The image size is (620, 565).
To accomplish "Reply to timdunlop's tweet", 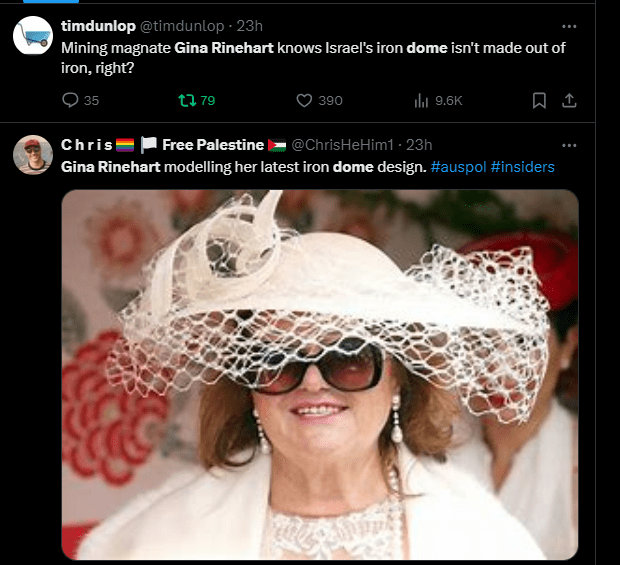I will [70, 100].
